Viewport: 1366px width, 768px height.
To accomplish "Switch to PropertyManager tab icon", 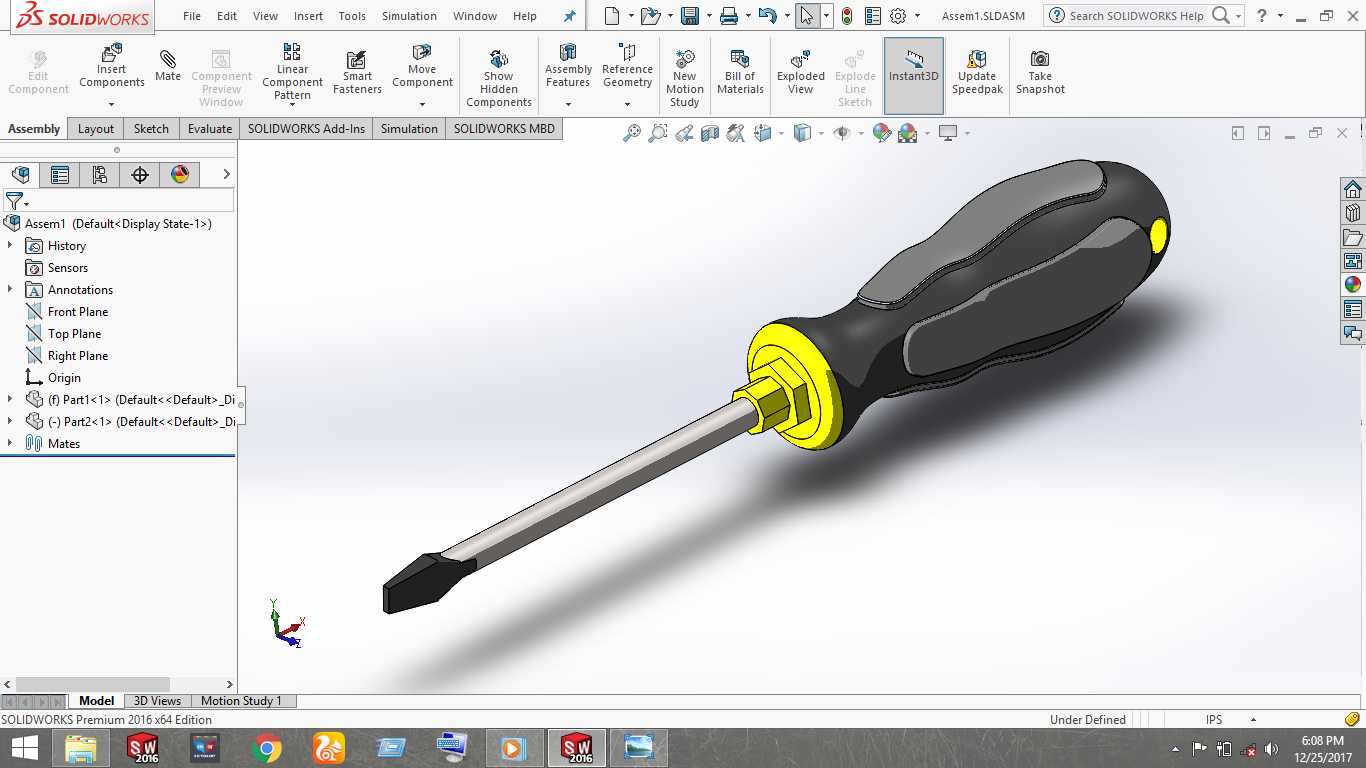I will (60, 175).
